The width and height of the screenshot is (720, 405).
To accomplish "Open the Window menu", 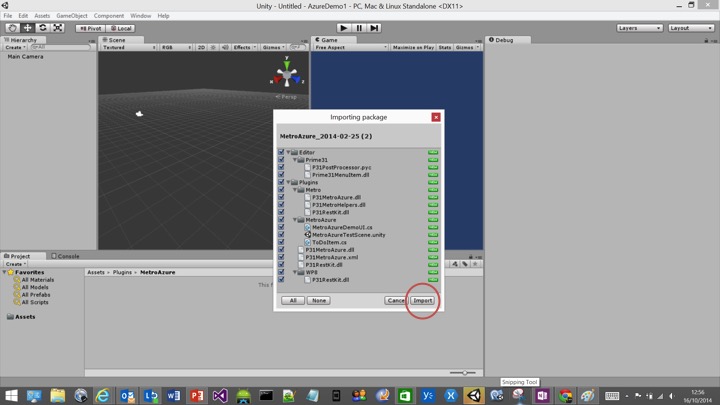I will coord(140,16).
